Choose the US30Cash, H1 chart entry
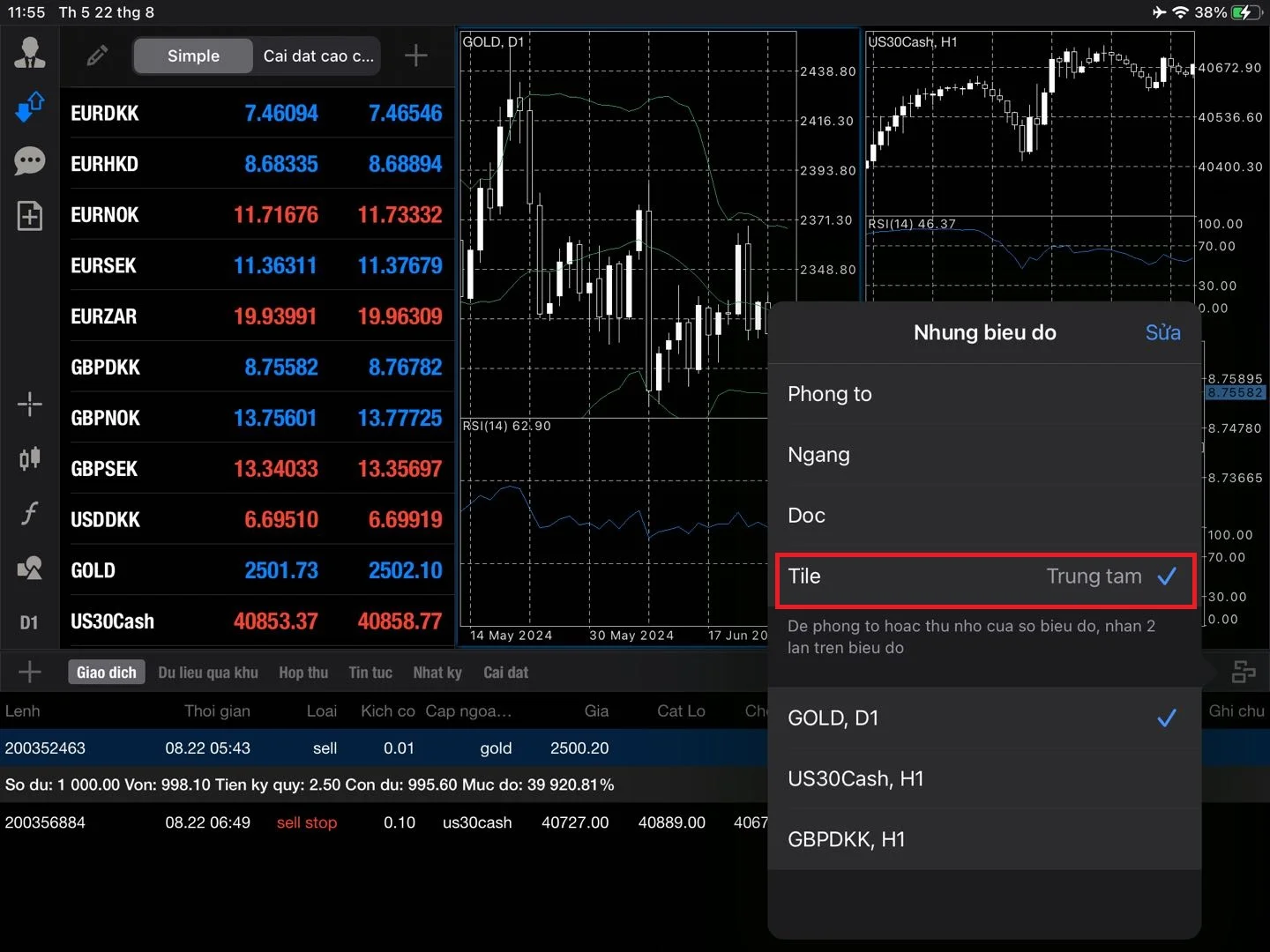The height and width of the screenshot is (952, 1270). 984,779
